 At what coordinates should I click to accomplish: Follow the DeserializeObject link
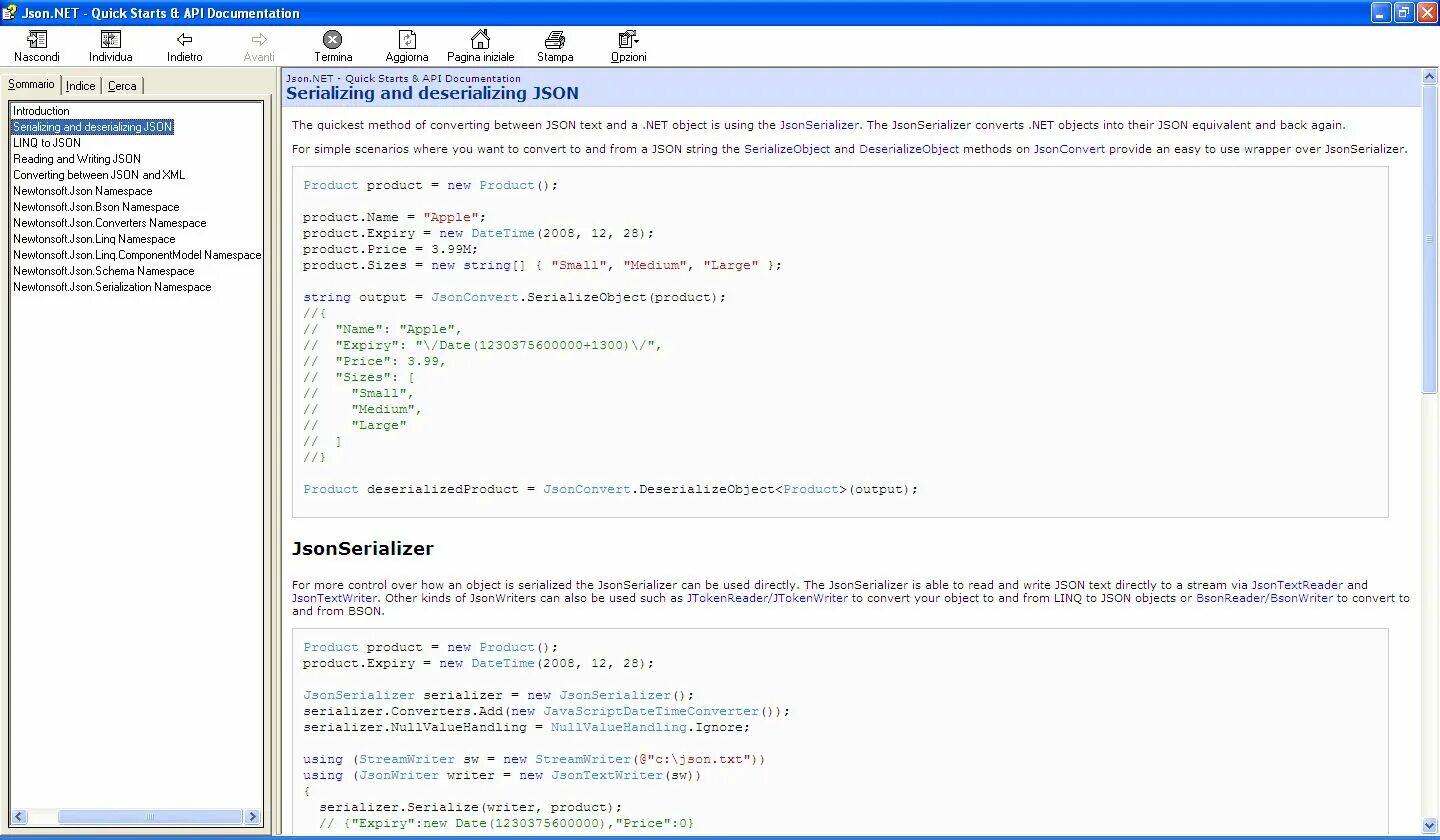point(909,149)
